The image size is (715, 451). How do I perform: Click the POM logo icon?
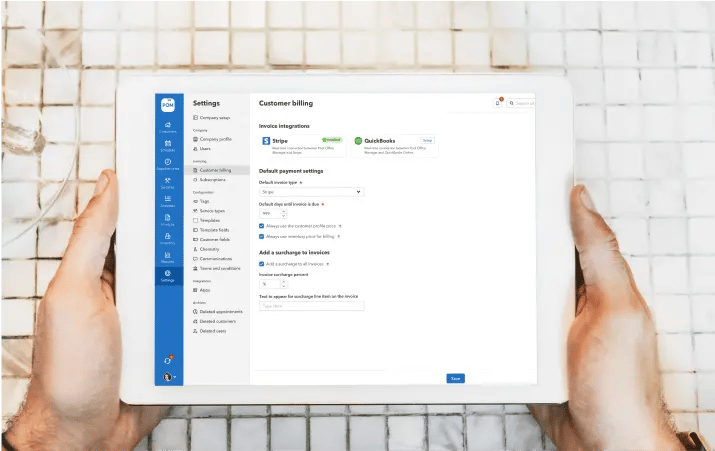[167, 103]
